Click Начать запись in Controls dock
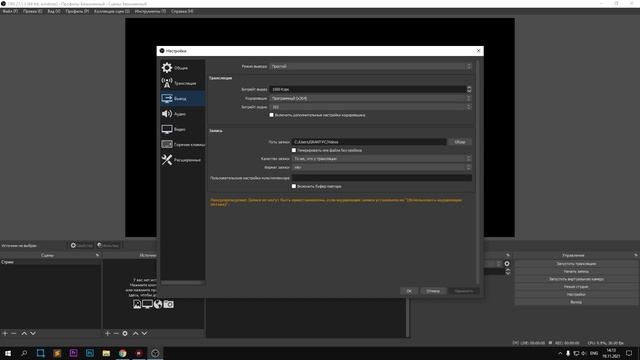The width and height of the screenshot is (640, 360). tap(576, 271)
